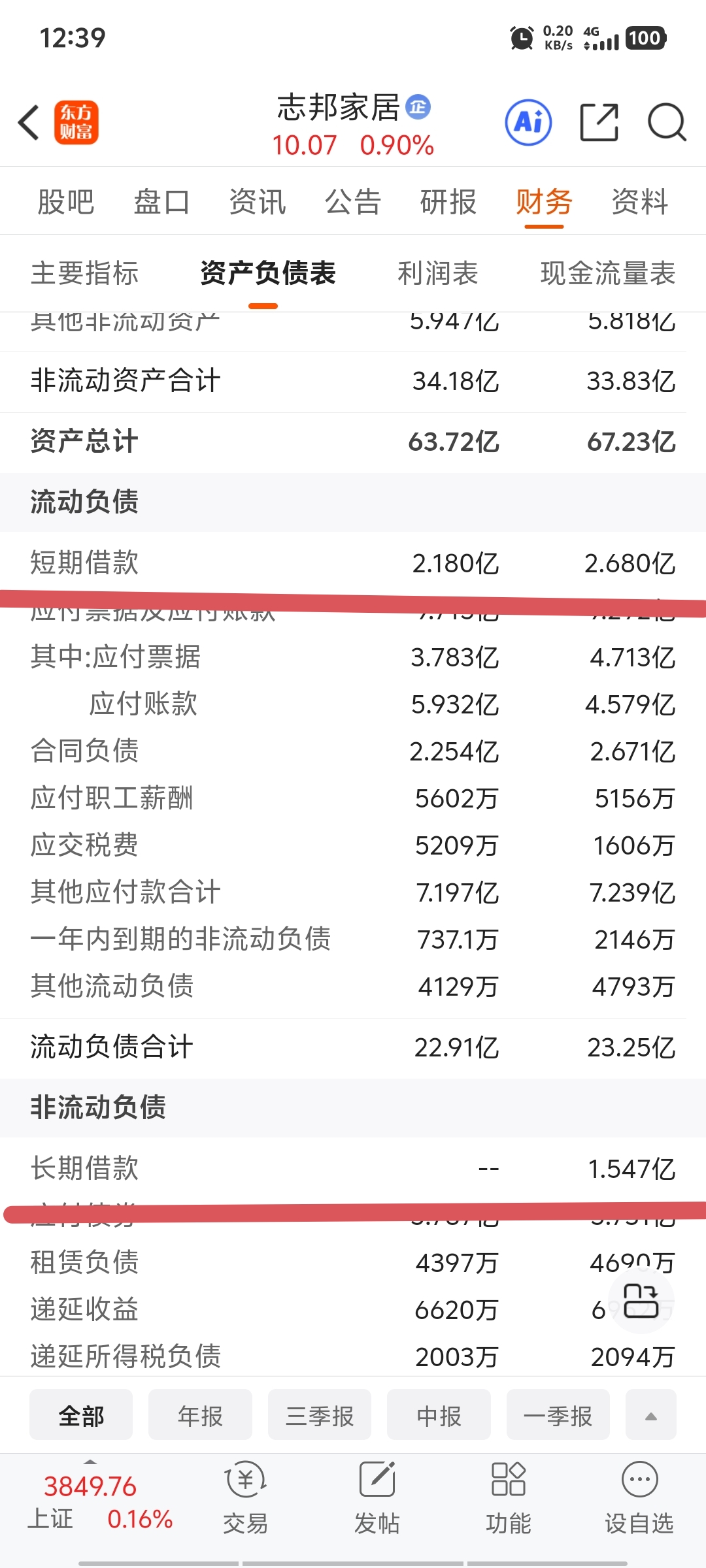This screenshot has width=706, height=1568.
Task: Select the 年报 report filter
Action: click(200, 1416)
